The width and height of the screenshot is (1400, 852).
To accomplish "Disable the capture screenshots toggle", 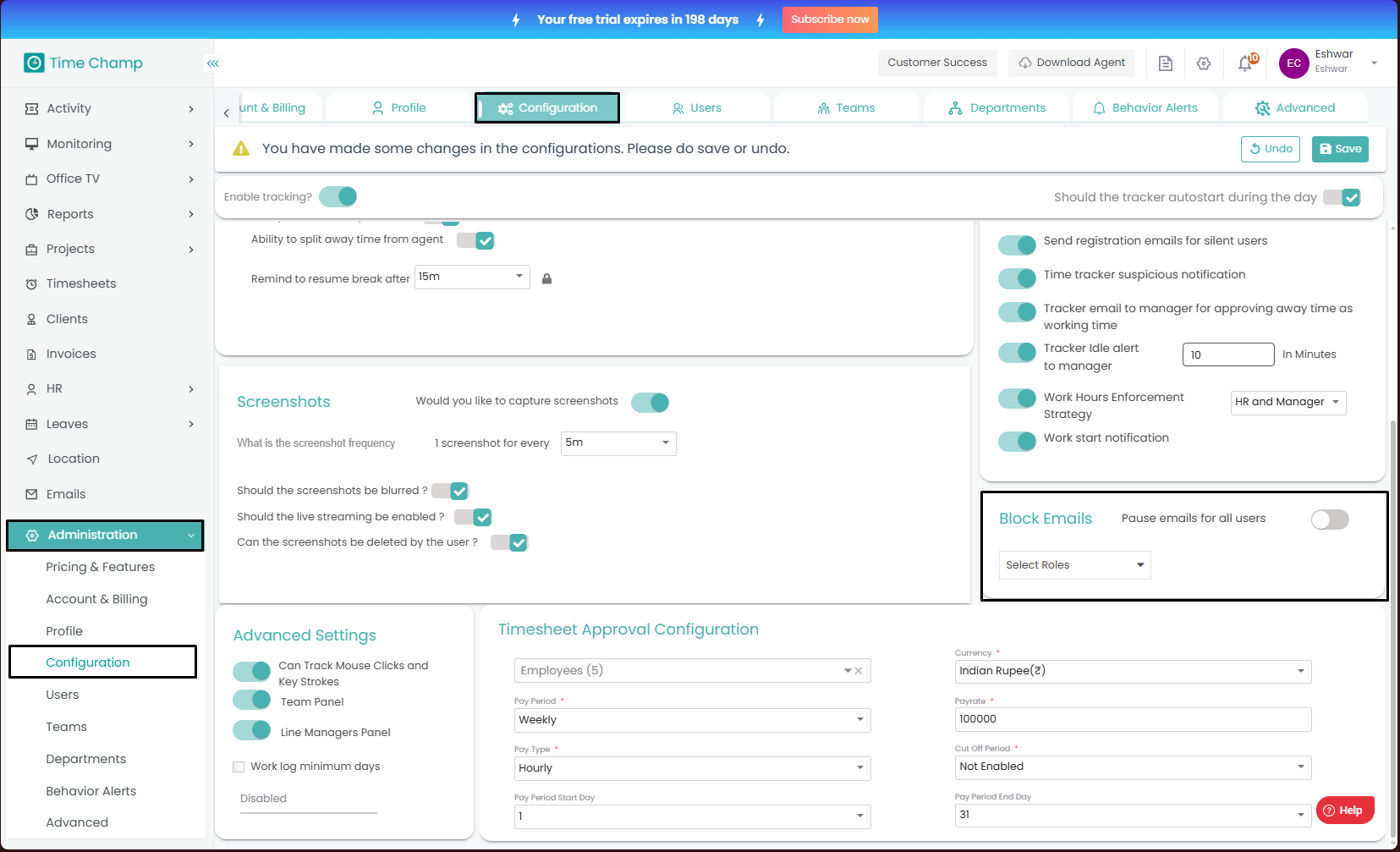I will point(650,403).
